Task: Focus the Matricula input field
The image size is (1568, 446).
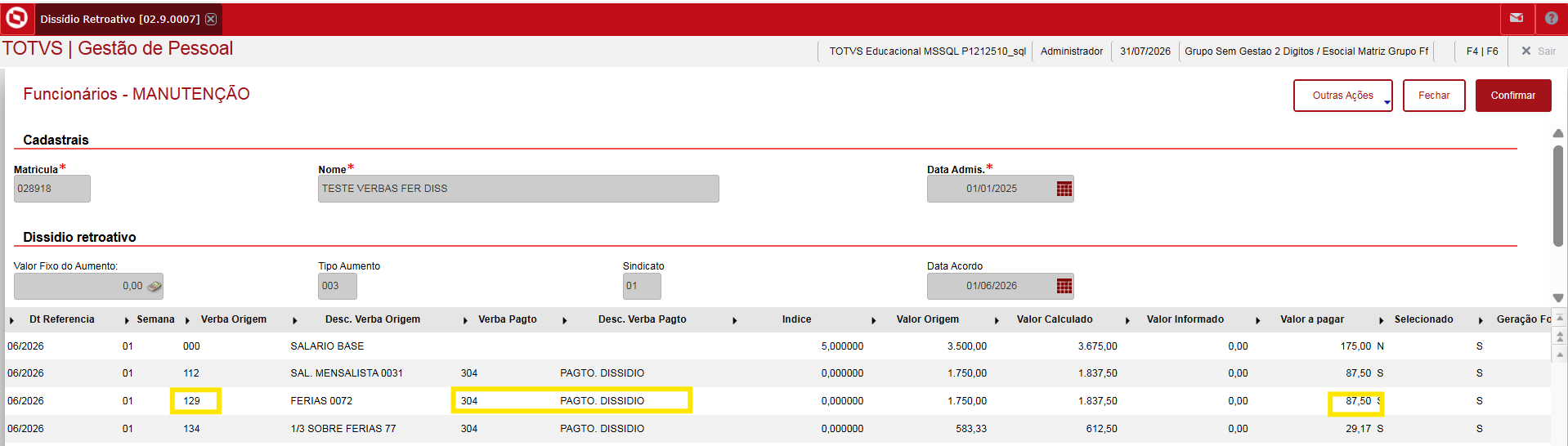Action: pyautogui.click(x=52, y=189)
